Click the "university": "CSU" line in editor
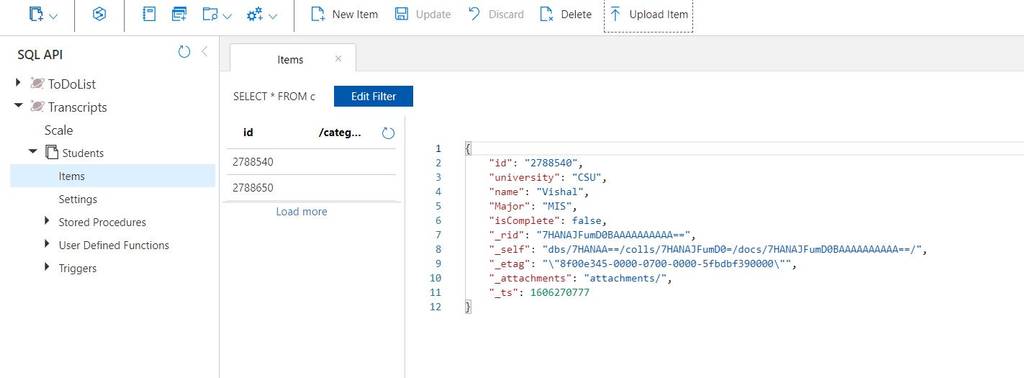Viewport: 1024px width, 378px height. click(549, 177)
